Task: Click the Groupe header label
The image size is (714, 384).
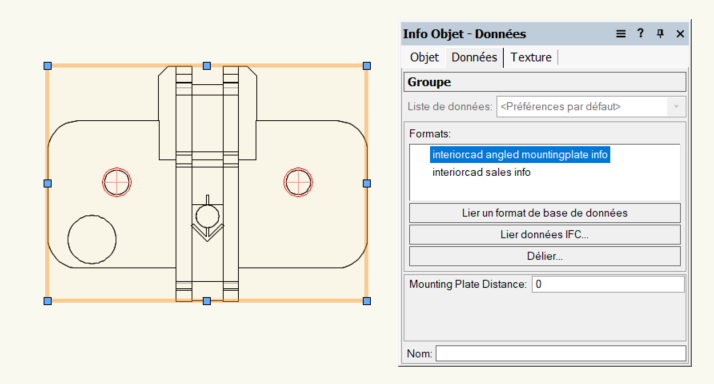Action: 429,82
